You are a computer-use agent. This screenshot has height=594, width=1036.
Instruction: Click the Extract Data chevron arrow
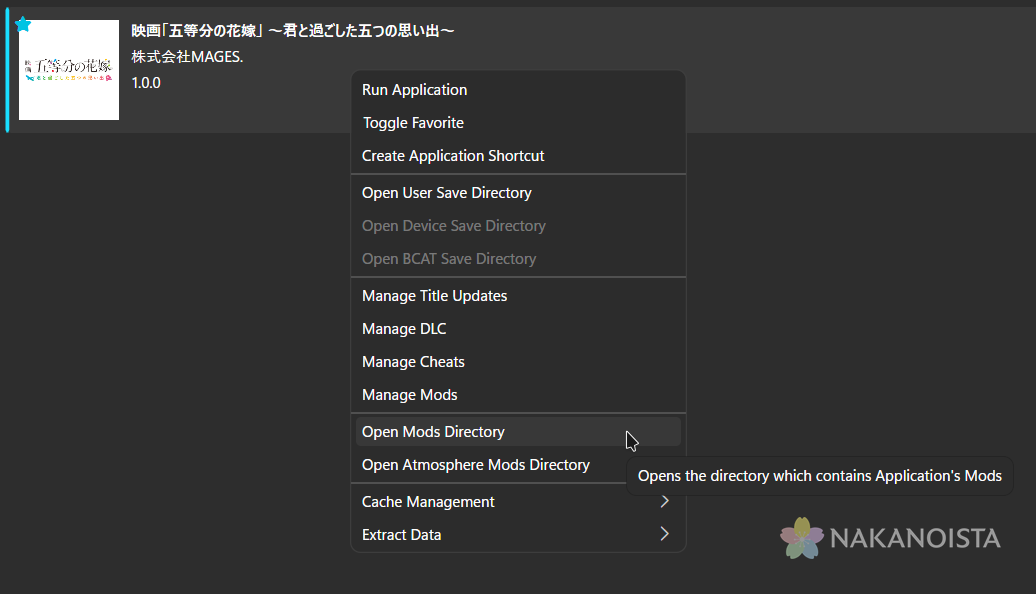(665, 535)
